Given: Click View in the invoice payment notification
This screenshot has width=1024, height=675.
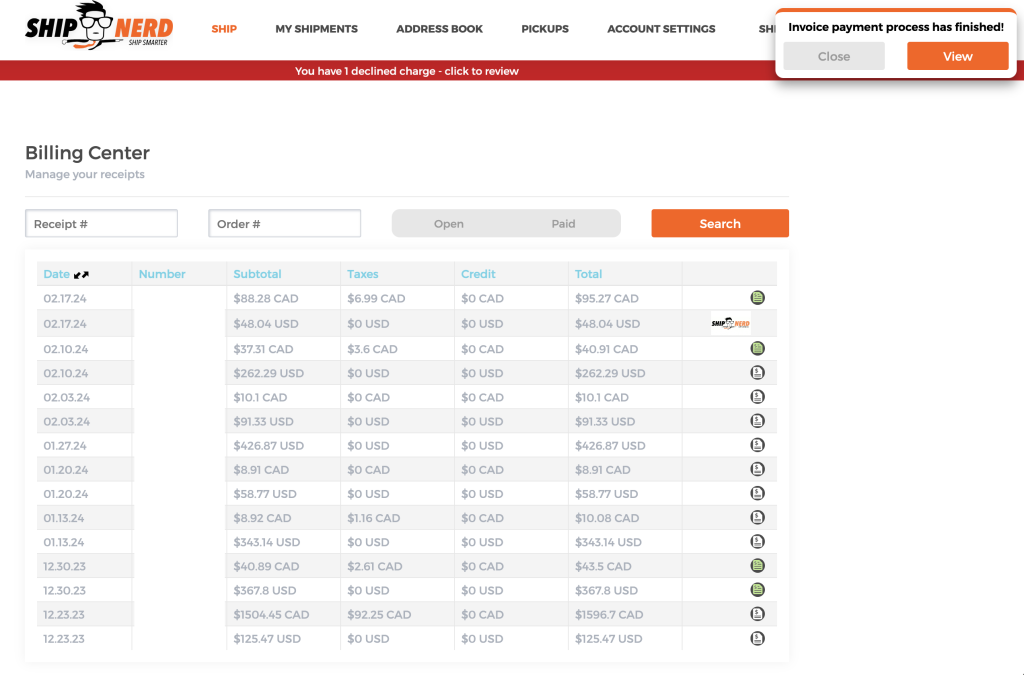Looking at the screenshot, I should [957, 57].
